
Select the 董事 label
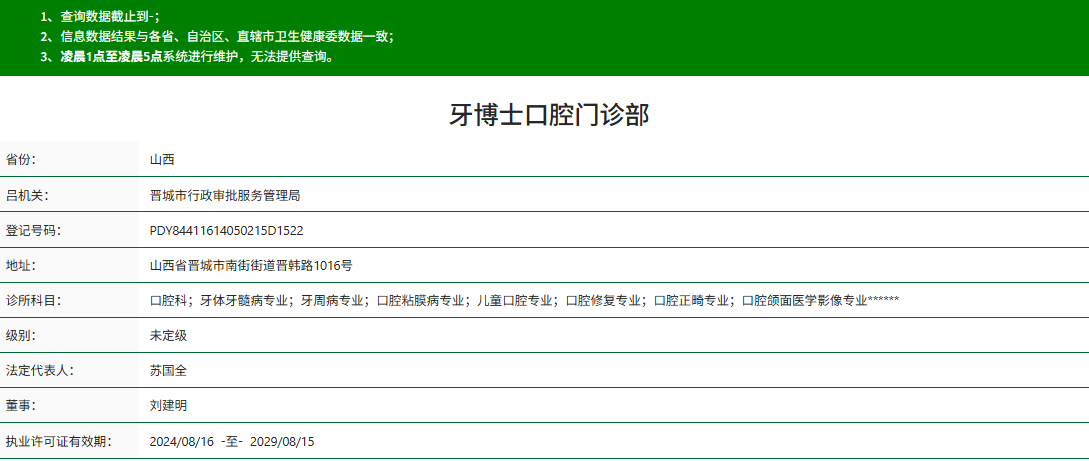pyautogui.click(x=20, y=406)
